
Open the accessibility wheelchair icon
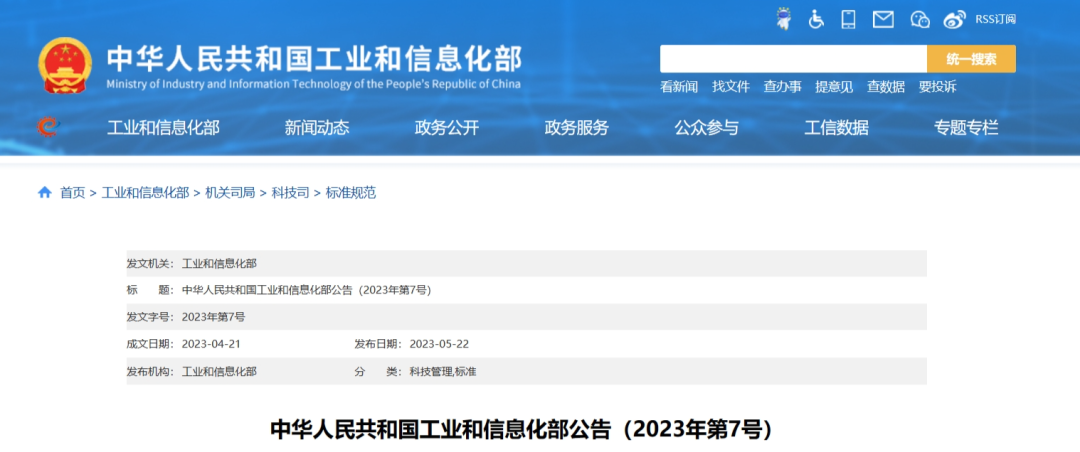point(816,19)
